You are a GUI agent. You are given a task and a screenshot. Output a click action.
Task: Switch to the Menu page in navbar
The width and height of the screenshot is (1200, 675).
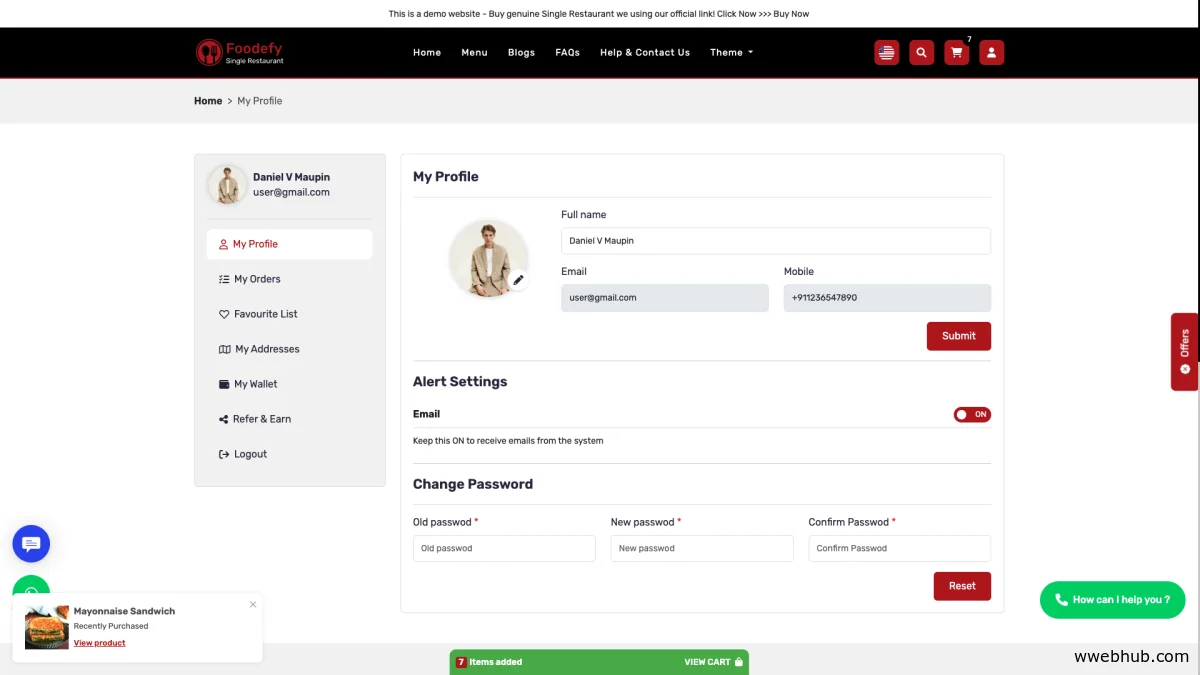pos(474,52)
